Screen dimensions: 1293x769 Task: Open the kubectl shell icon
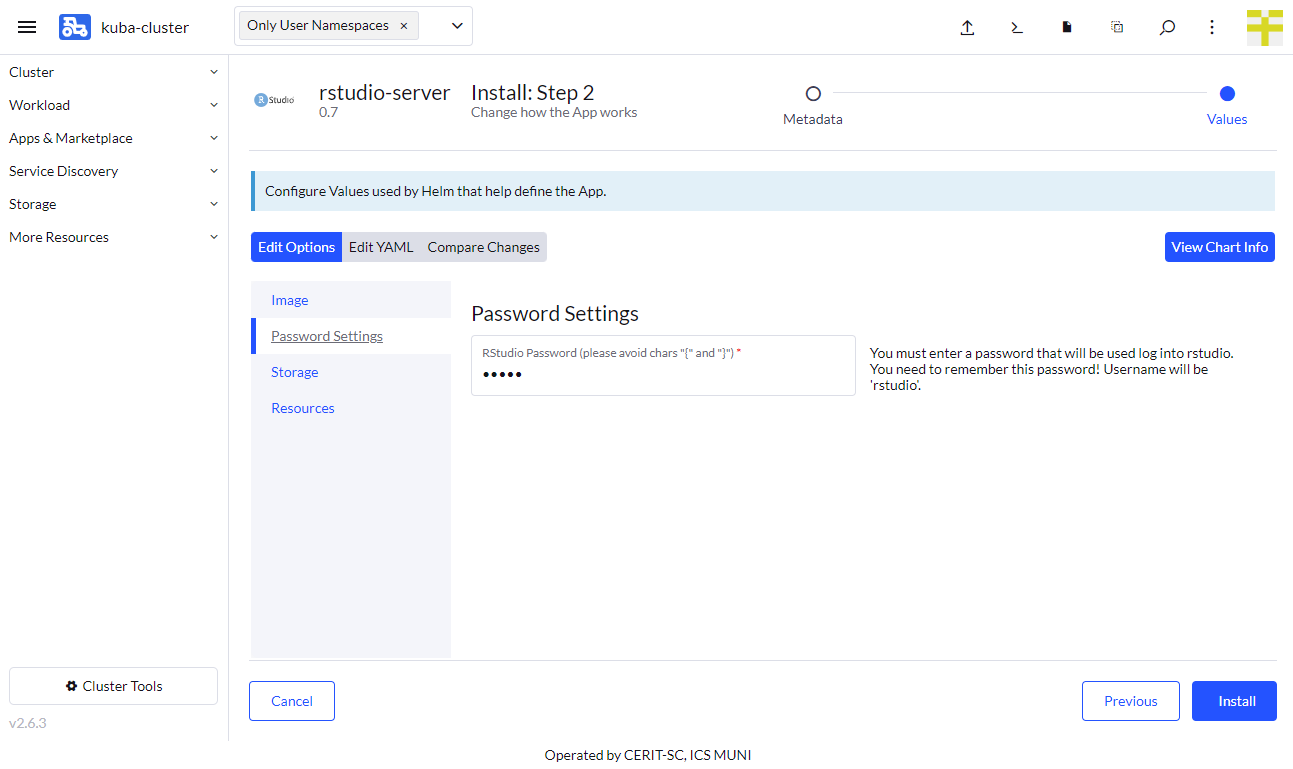coord(1017,28)
